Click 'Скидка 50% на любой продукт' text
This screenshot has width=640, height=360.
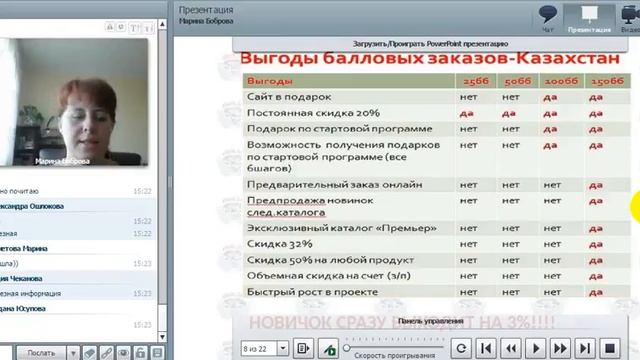pos(330,260)
